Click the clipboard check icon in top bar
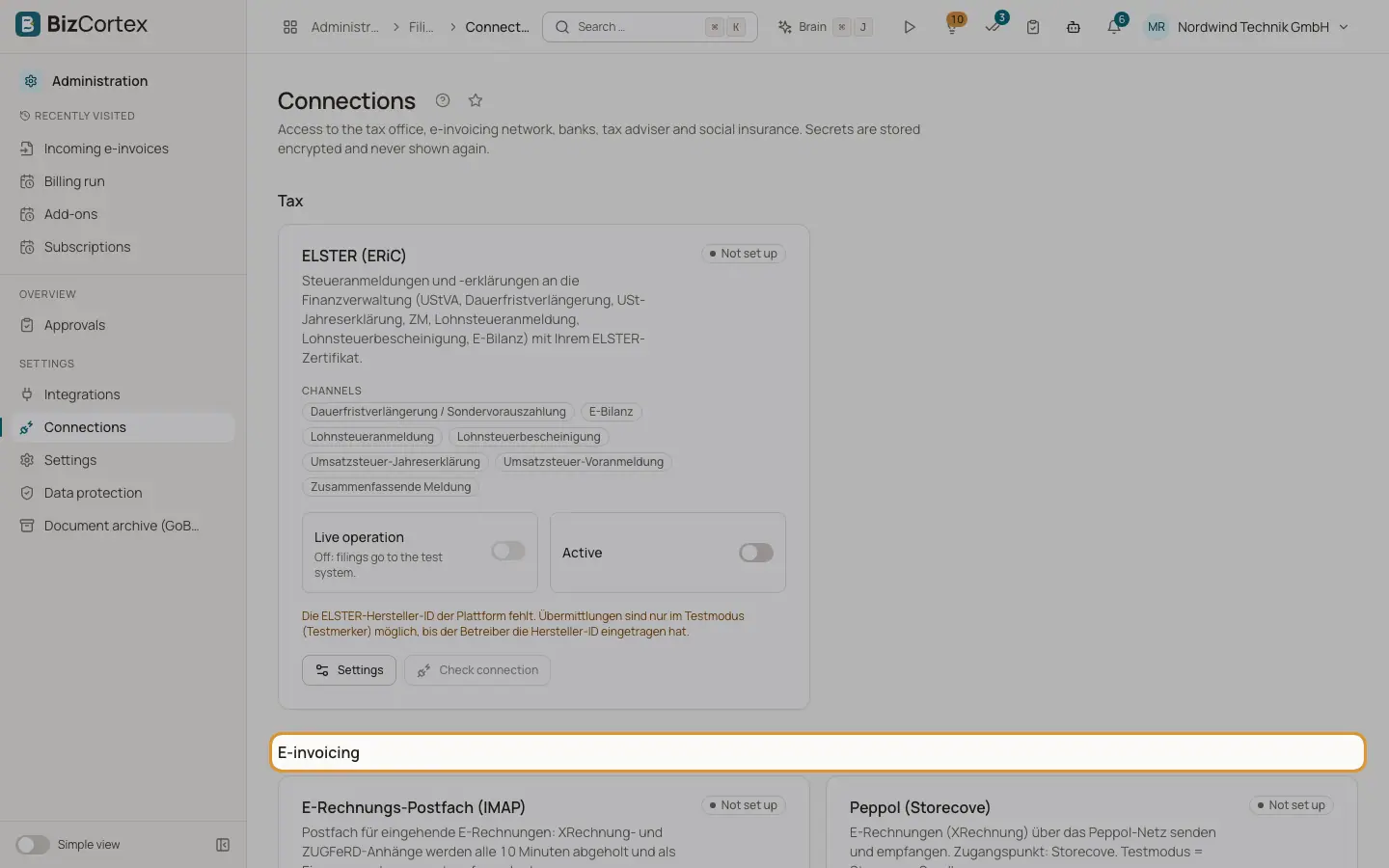 [x=1033, y=27]
